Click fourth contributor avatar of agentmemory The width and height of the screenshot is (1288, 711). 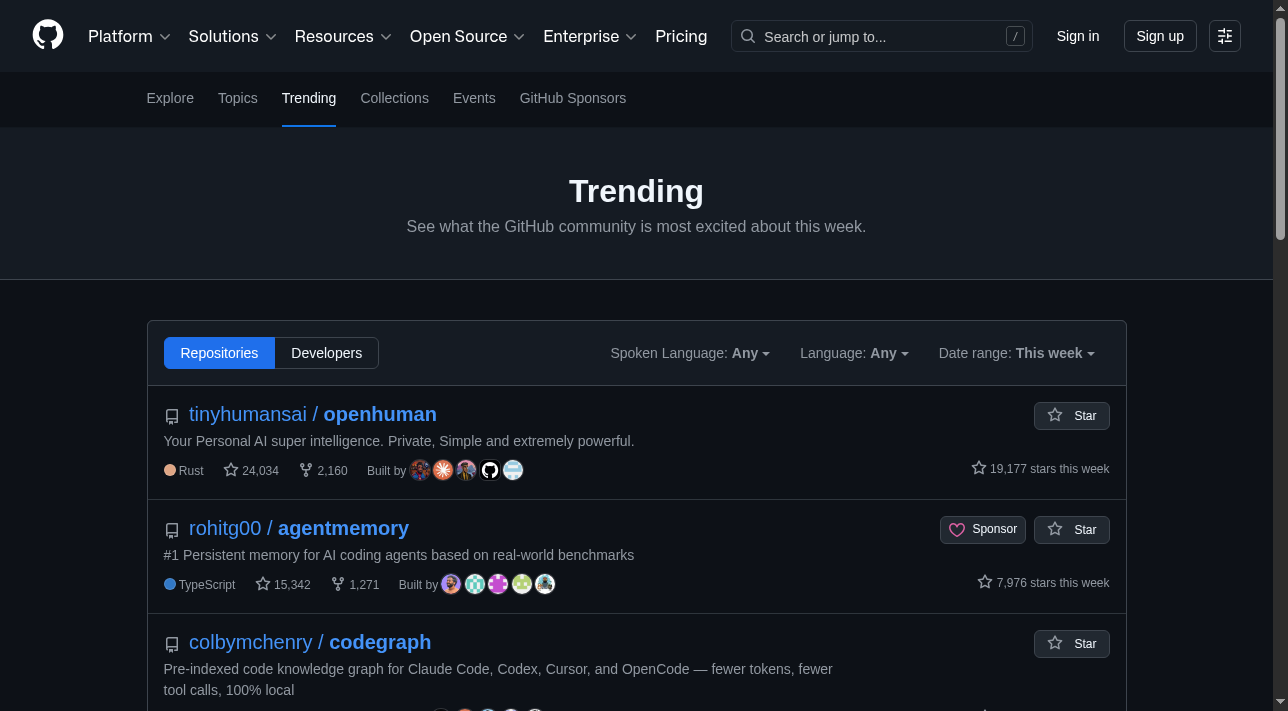click(522, 584)
